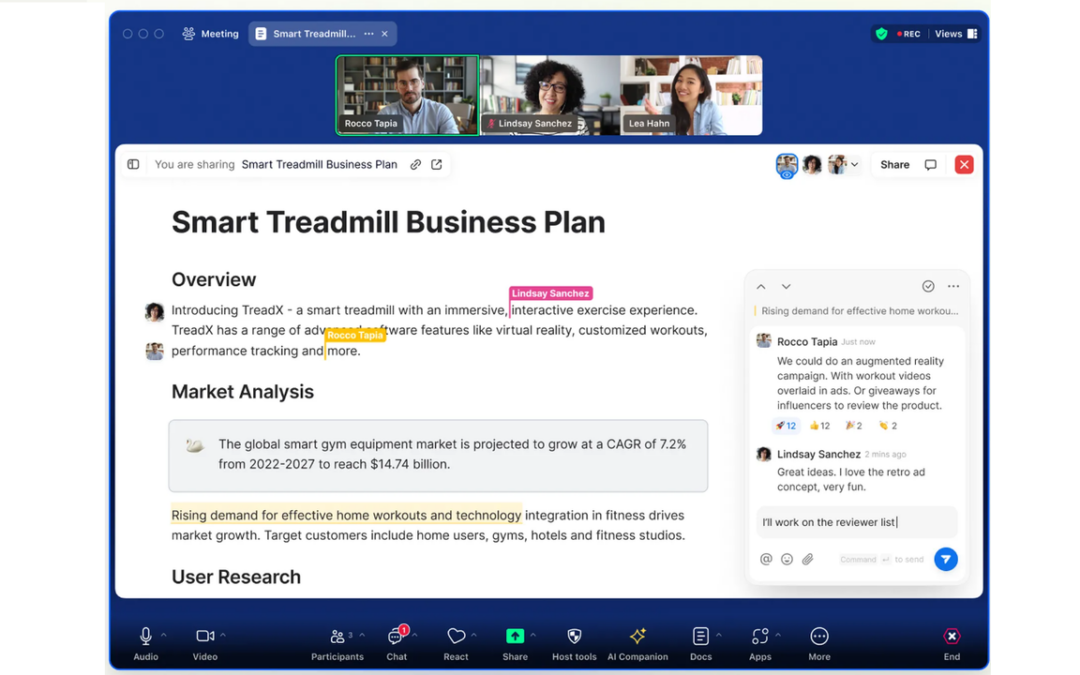
Task: Expand collaborator avatars dropdown chevron
Action: [855, 165]
